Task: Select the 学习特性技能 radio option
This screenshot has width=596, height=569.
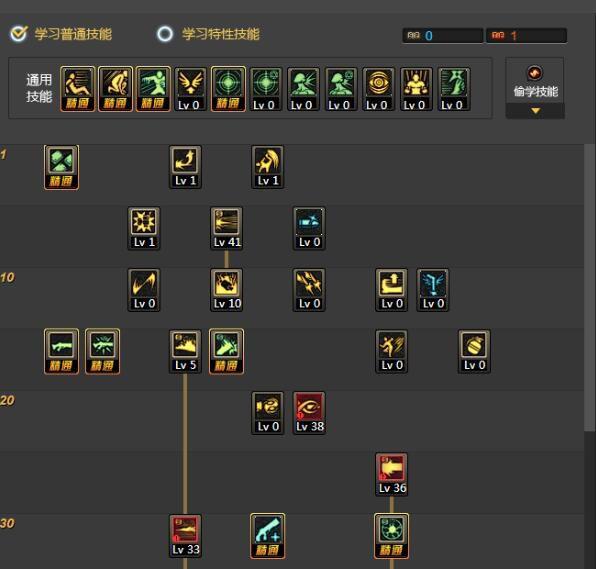Action: (x=165, y=34)
